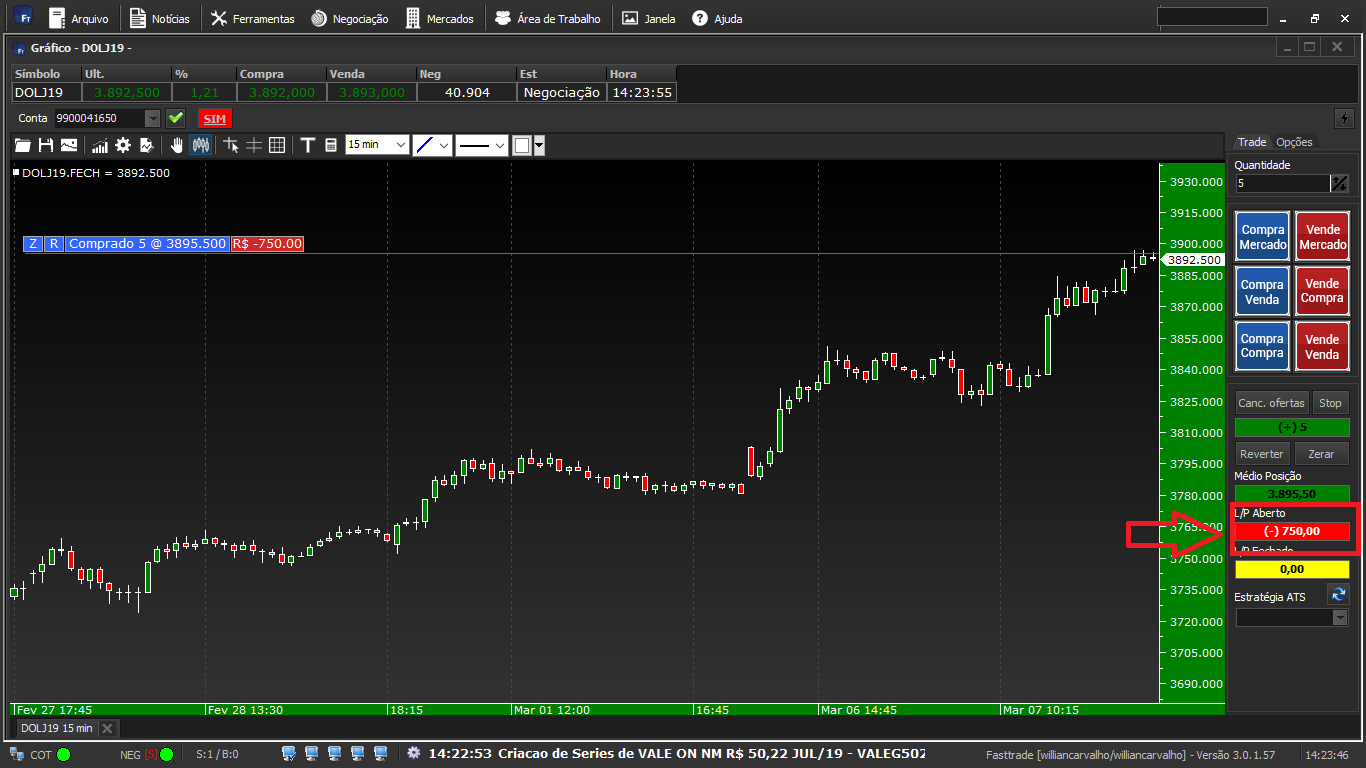Open a chart file with folder icon
The image size is (1366, 768).
[22, 145]
